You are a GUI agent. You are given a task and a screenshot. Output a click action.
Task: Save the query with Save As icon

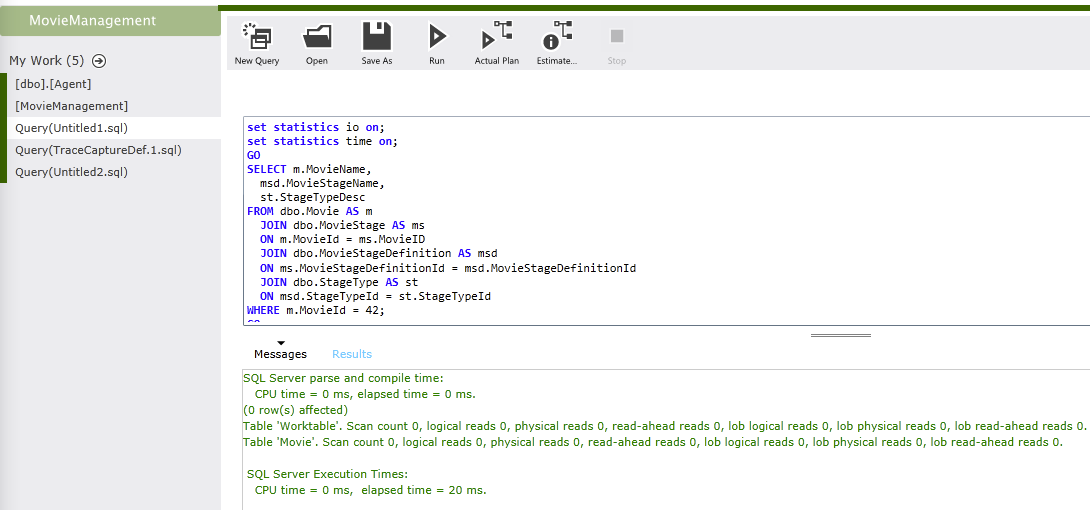tap(377, 43)
